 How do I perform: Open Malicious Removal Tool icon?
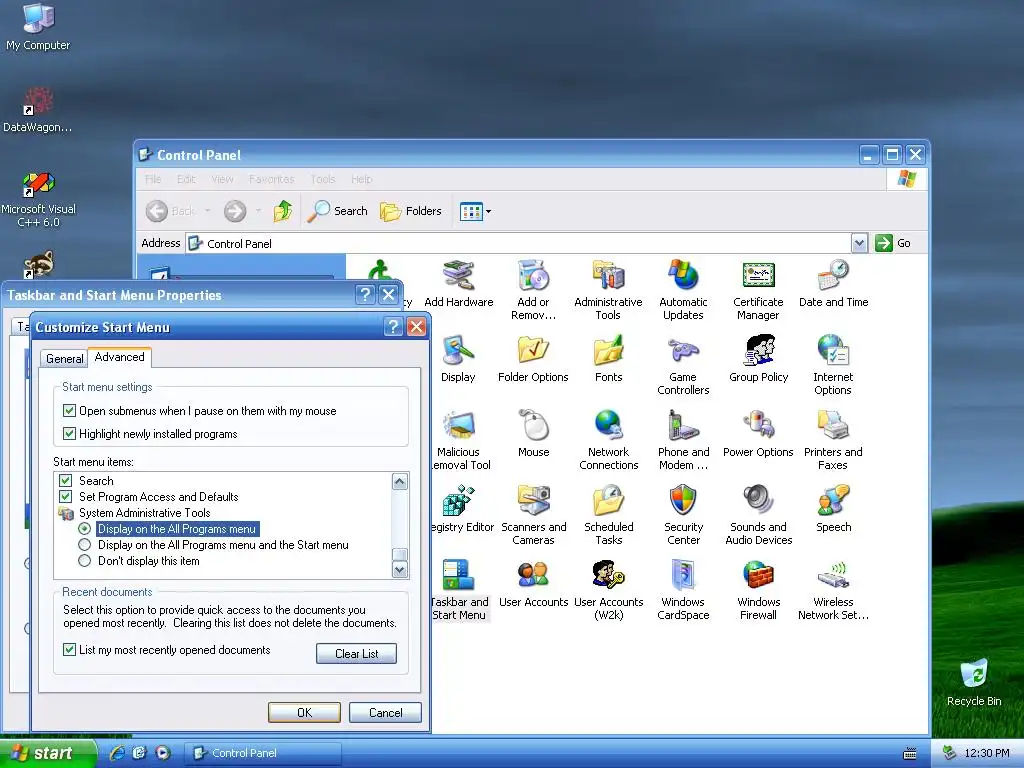click(x=460, y=440)
